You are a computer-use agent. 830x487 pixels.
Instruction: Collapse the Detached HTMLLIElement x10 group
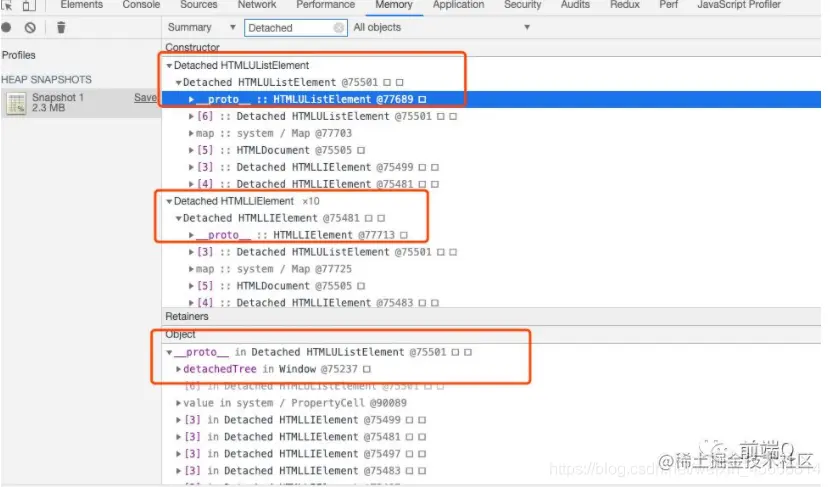169,201
